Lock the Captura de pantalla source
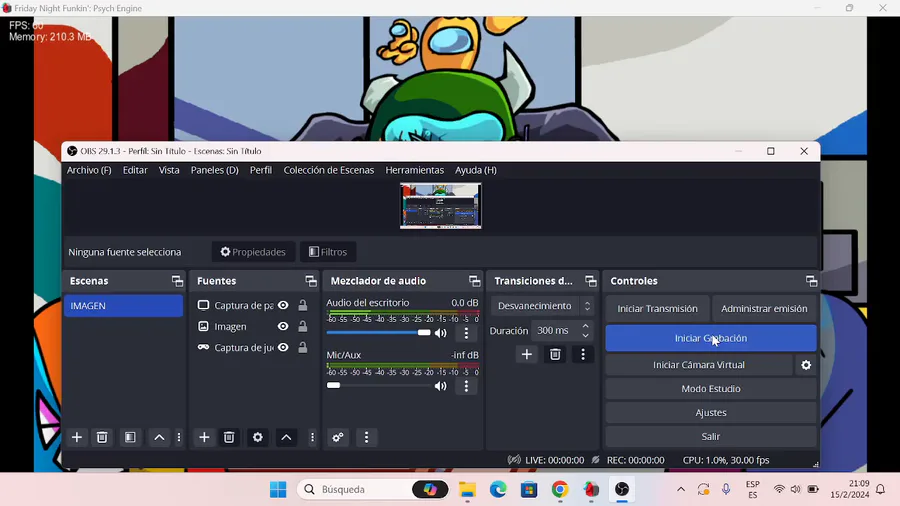Screen dimensions: 900x506 (x=302, y=305)
